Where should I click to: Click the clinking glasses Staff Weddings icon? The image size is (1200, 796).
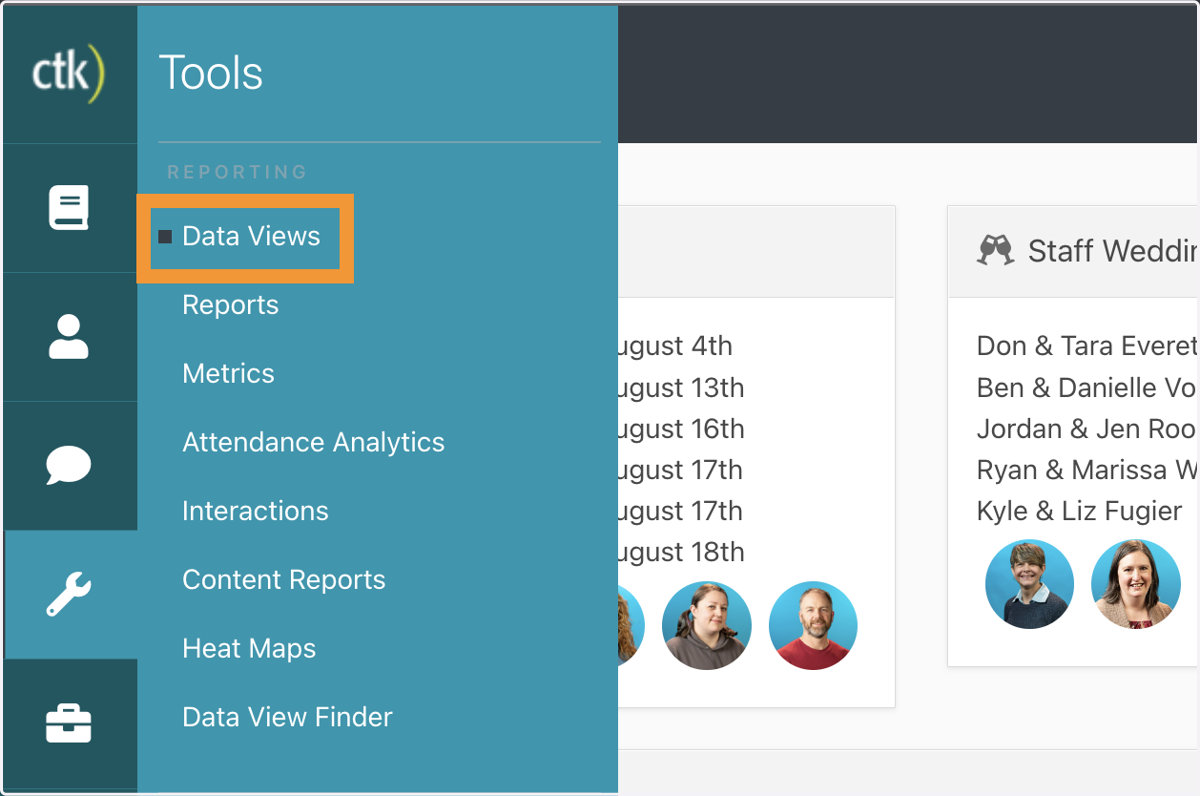[995, 250]
